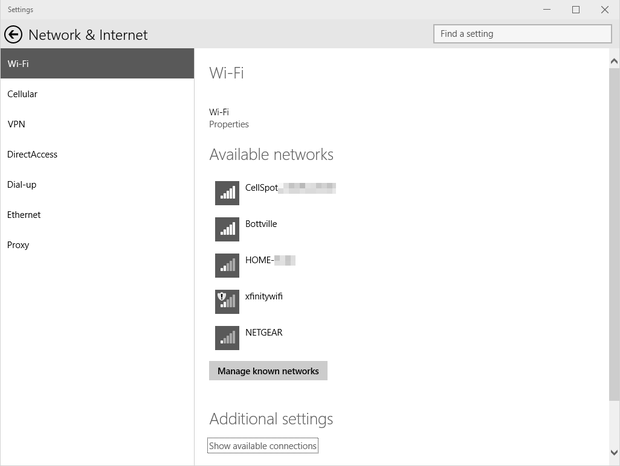Click the Bottville Wi-Fi signal icon
Image resolution: width=620 pixels, height=466 pixels.
point(227,228)
